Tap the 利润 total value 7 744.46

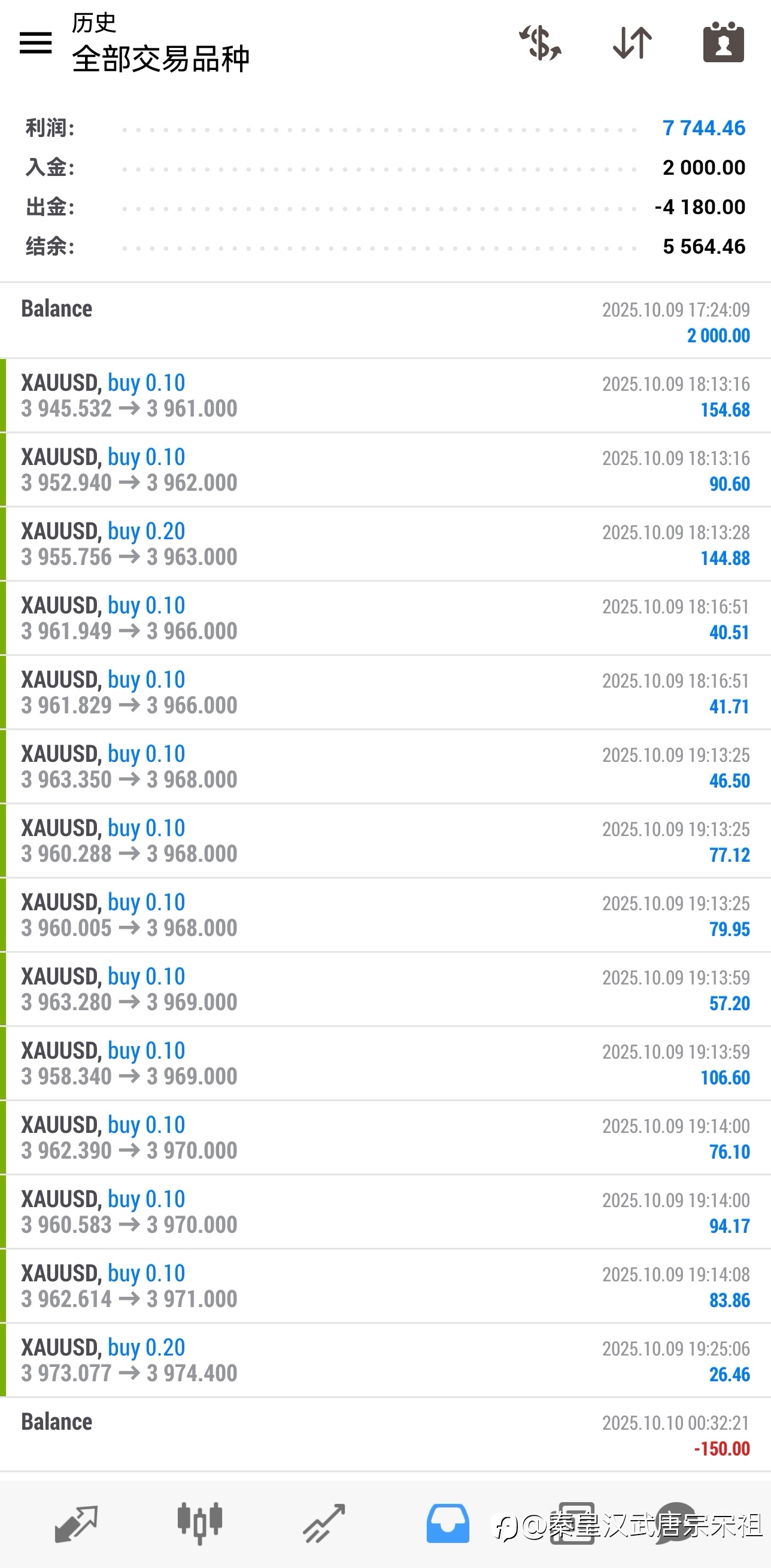pyautogui.click(x=703, y=128)
